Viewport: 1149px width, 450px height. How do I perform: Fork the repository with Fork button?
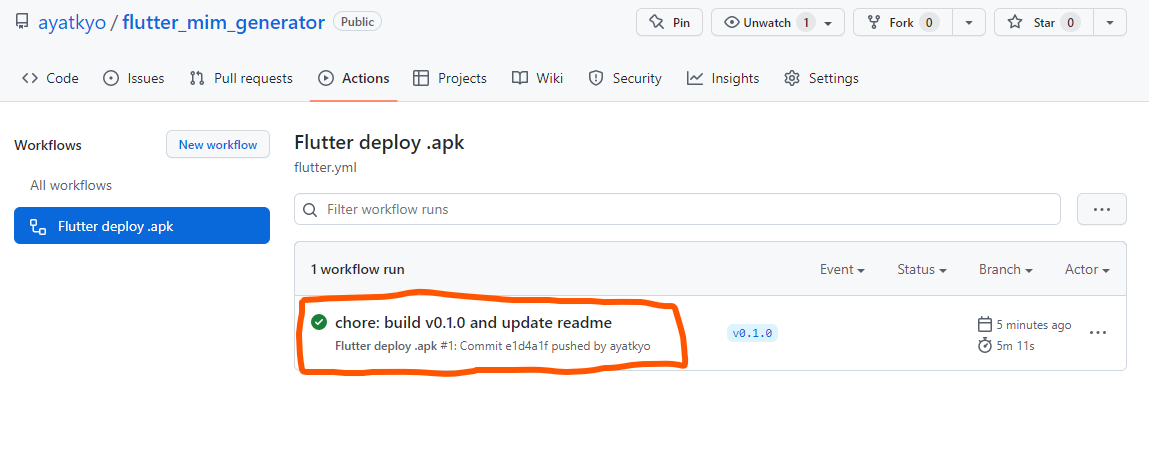coord(902,22)
